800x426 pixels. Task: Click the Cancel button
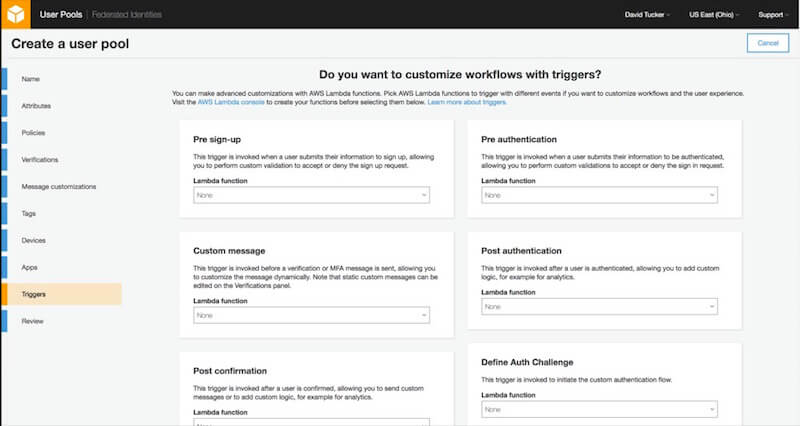click(767, 43)
